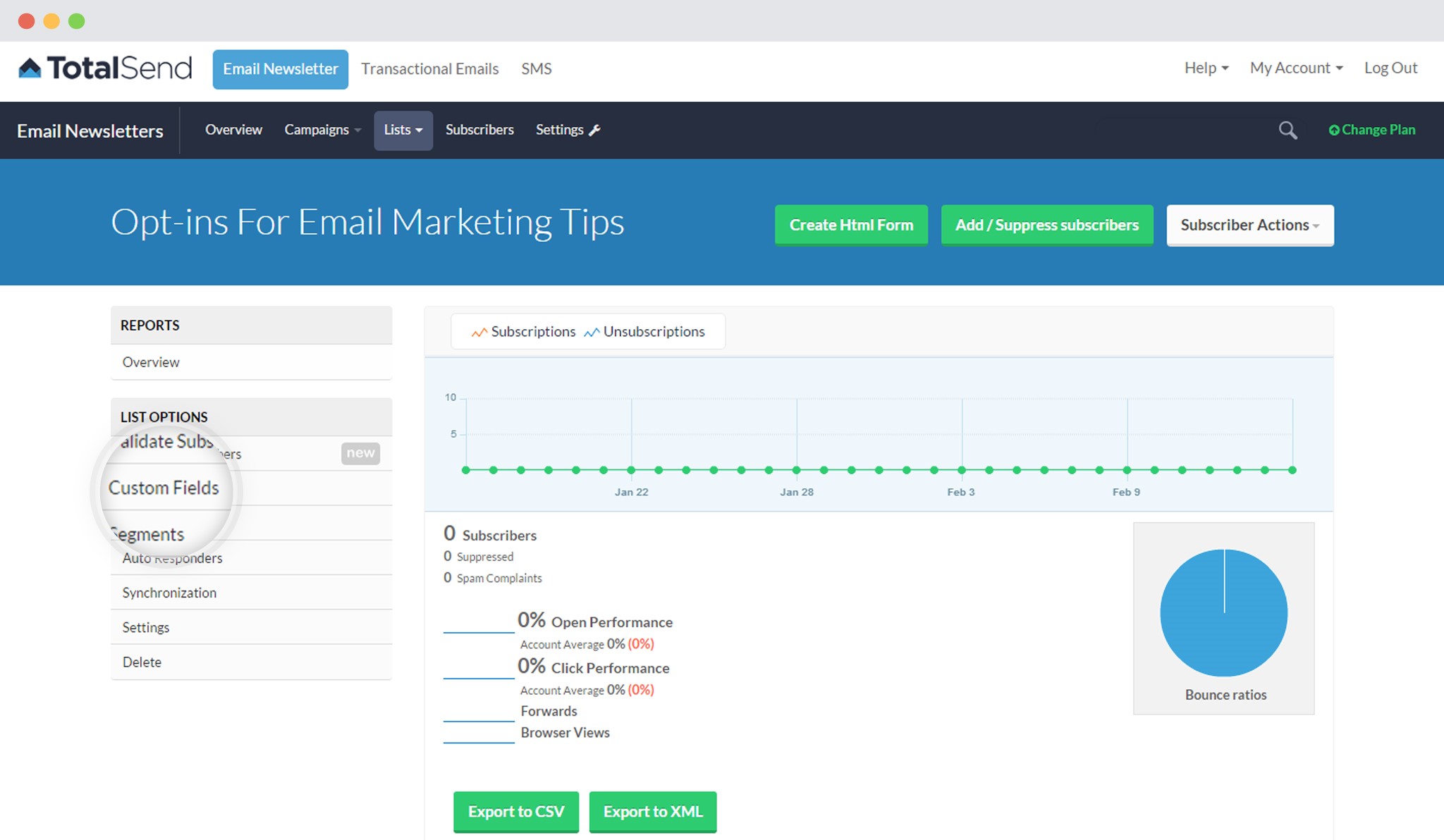Click the '0 Subscribers' count
This screenshot has height=840, width=1444.
point(490,534)
